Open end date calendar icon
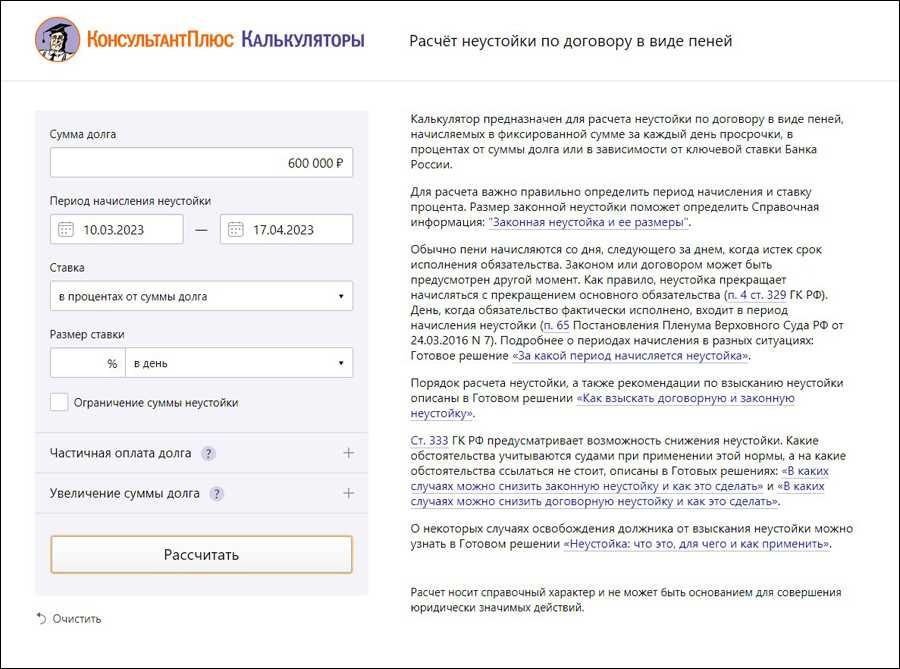Image resolution: width=900 pixels, height=669 pixels. pos(236,230)
